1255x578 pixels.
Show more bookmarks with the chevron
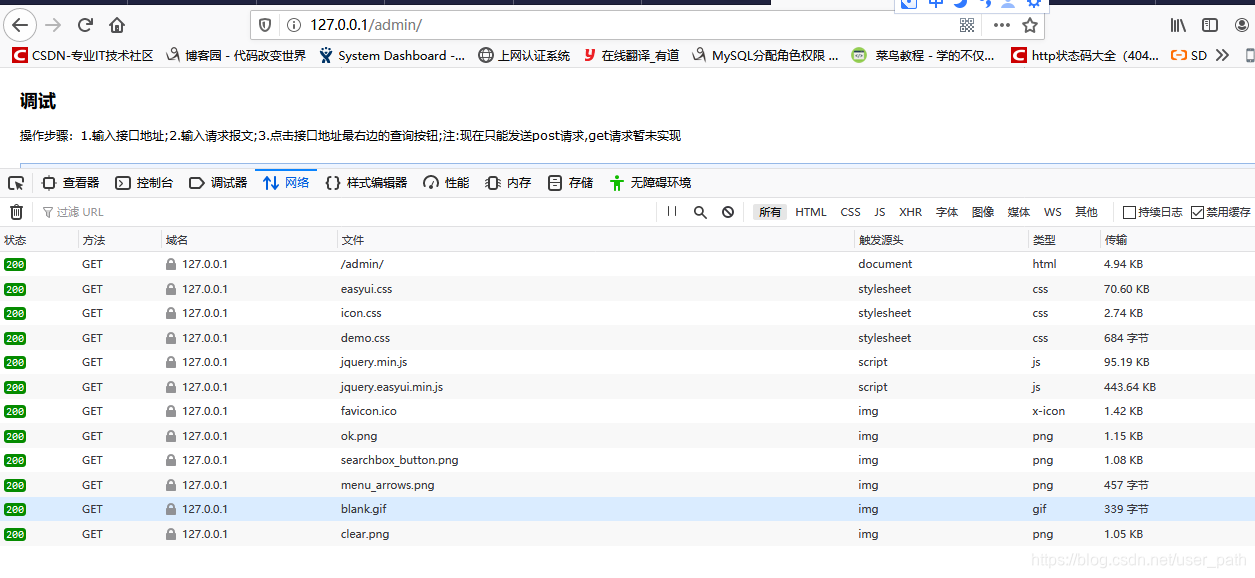(1222, 56)
